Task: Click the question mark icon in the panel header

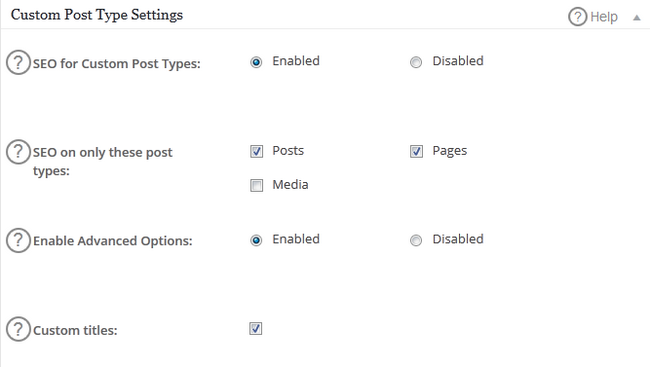Action: (577, 17)
